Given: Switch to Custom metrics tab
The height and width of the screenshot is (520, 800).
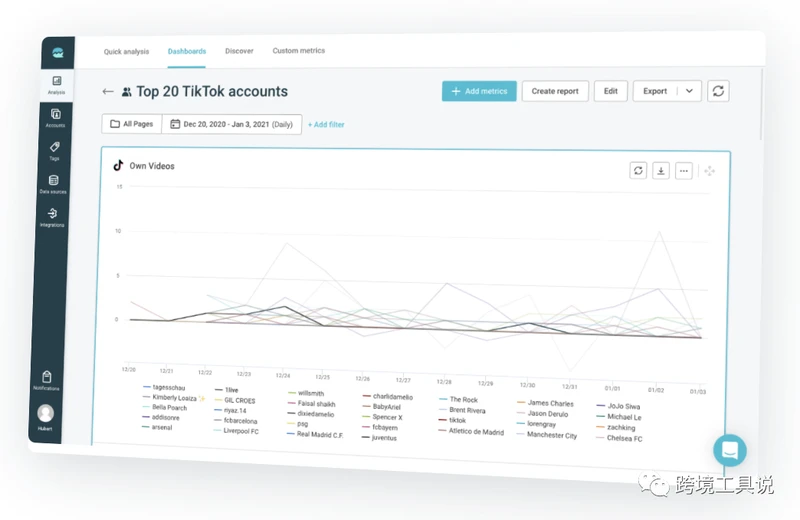Looking at the screenshot, I should pos(298,51).
